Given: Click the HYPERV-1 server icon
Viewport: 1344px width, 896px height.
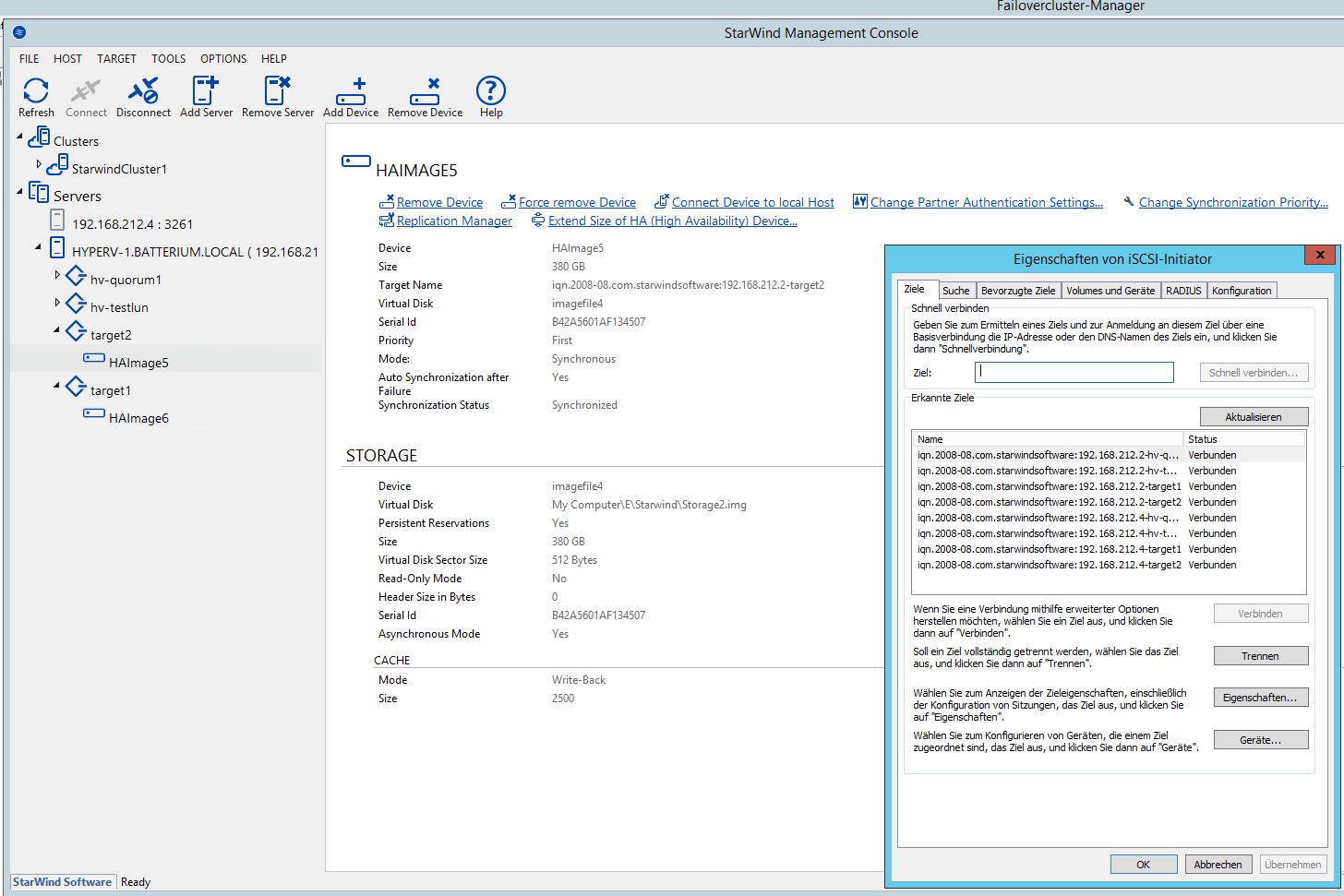Looking at the screenshot, I should [57, 248].
